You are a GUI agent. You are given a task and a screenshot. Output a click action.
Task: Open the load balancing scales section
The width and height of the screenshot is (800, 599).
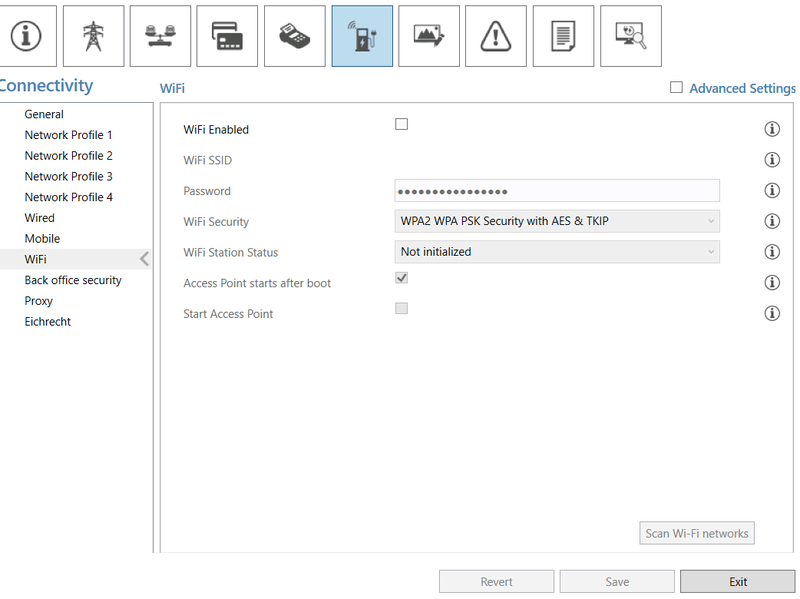[x=160, y=36]
